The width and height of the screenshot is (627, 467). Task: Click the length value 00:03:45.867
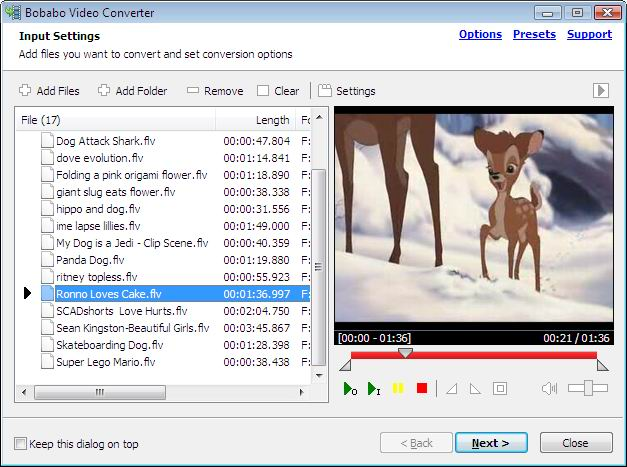[x=256, y=328]
